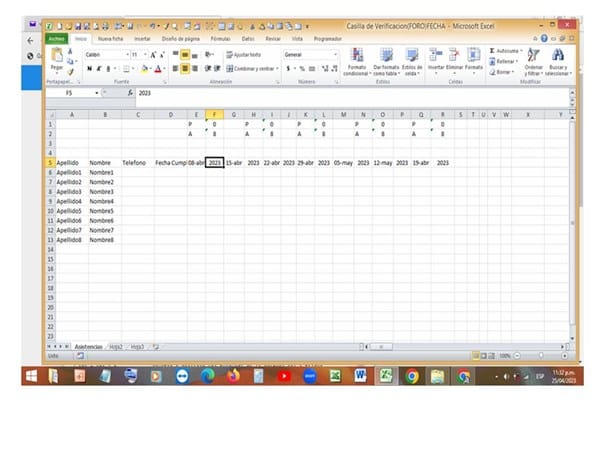Toggle align text right
The height and width of the screenshot is (450, 600).
pos(195,68)
